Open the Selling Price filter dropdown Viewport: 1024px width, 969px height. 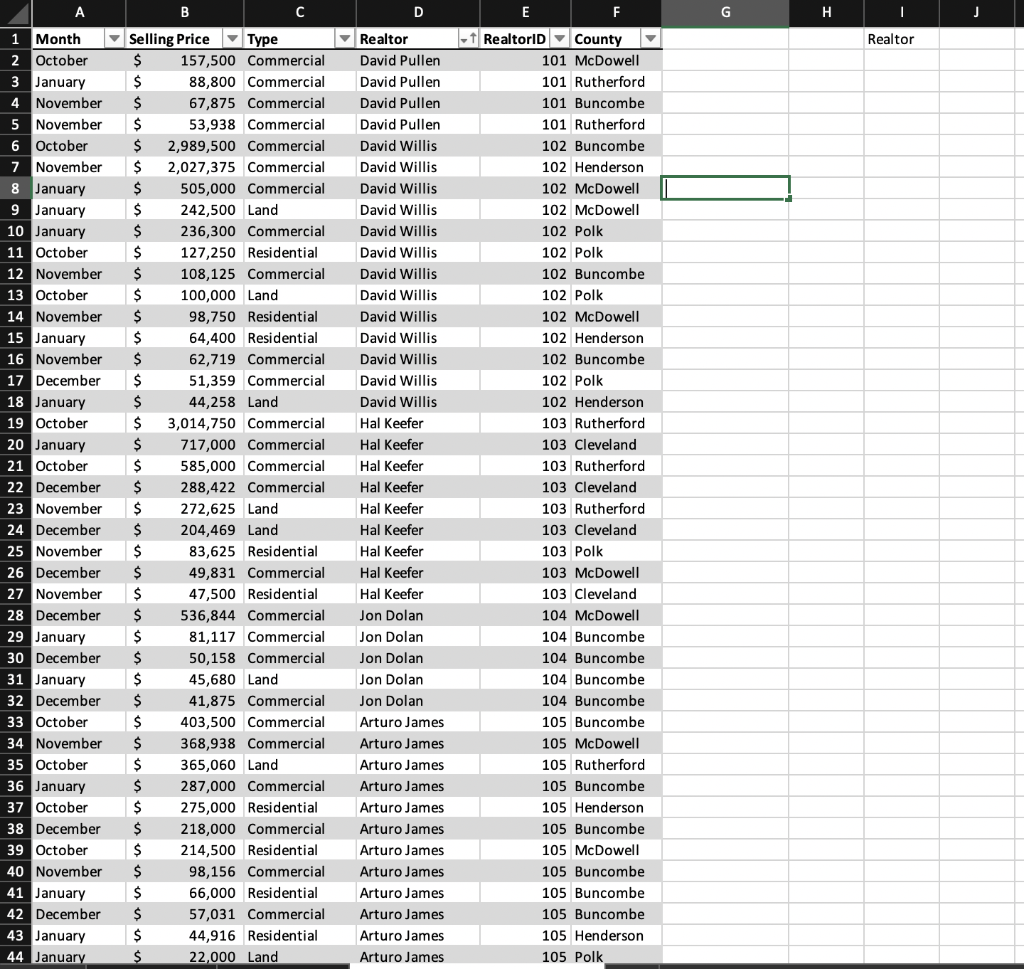pos(232,39)
